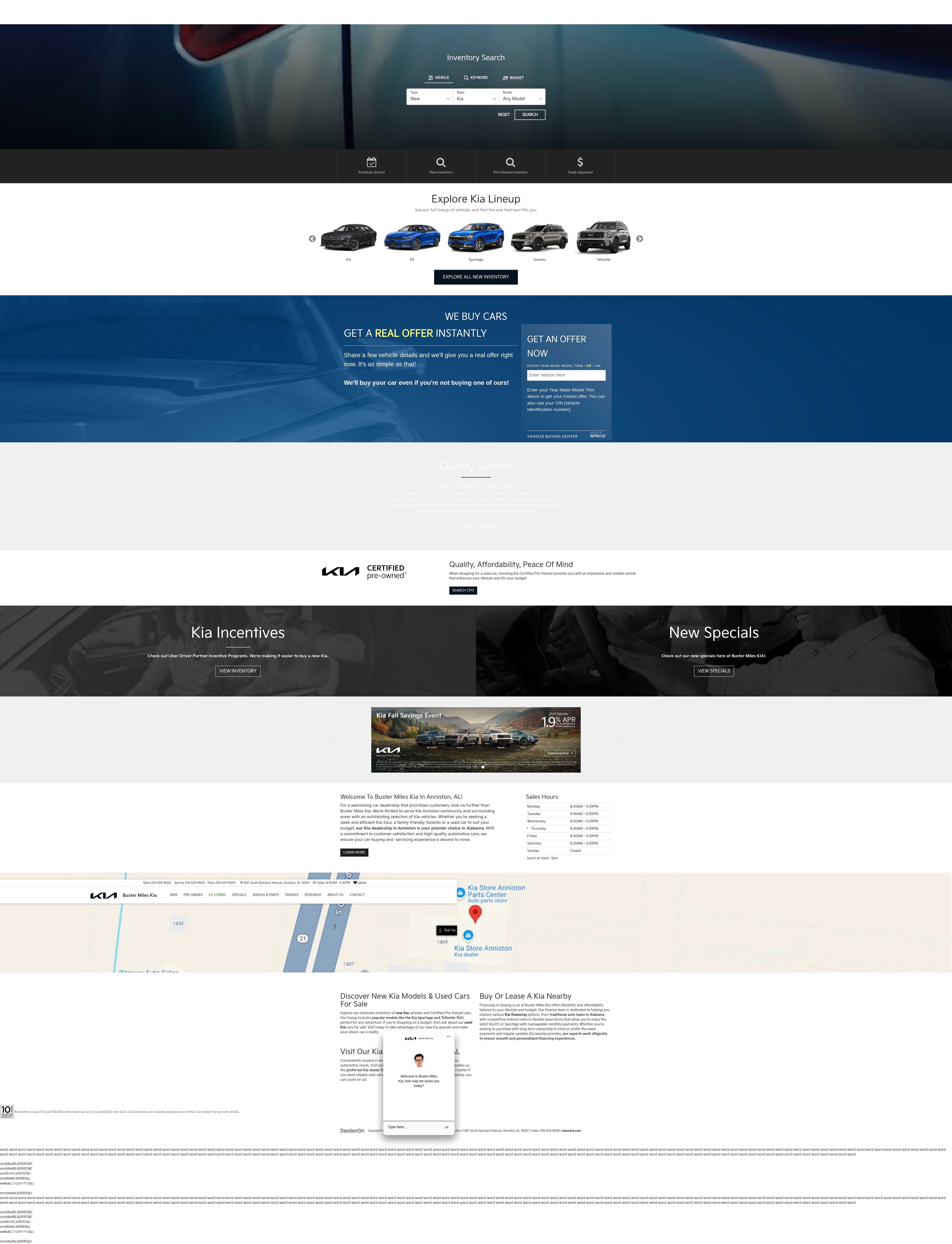Open the CONTACT menu item
Viewport: 952px width, 1244px height.
357,895
